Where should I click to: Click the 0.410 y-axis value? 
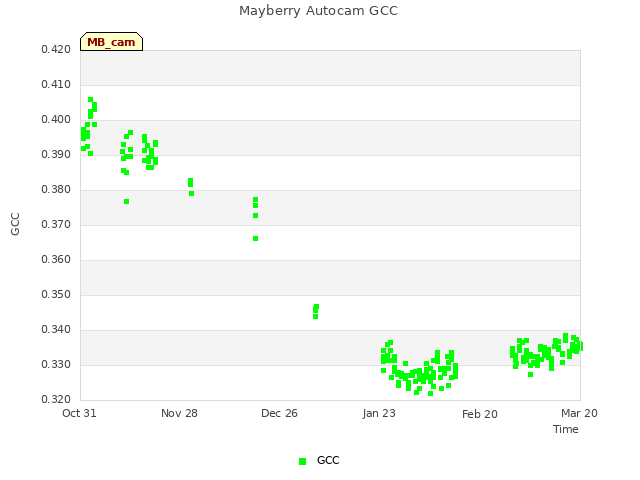[56, 85]
